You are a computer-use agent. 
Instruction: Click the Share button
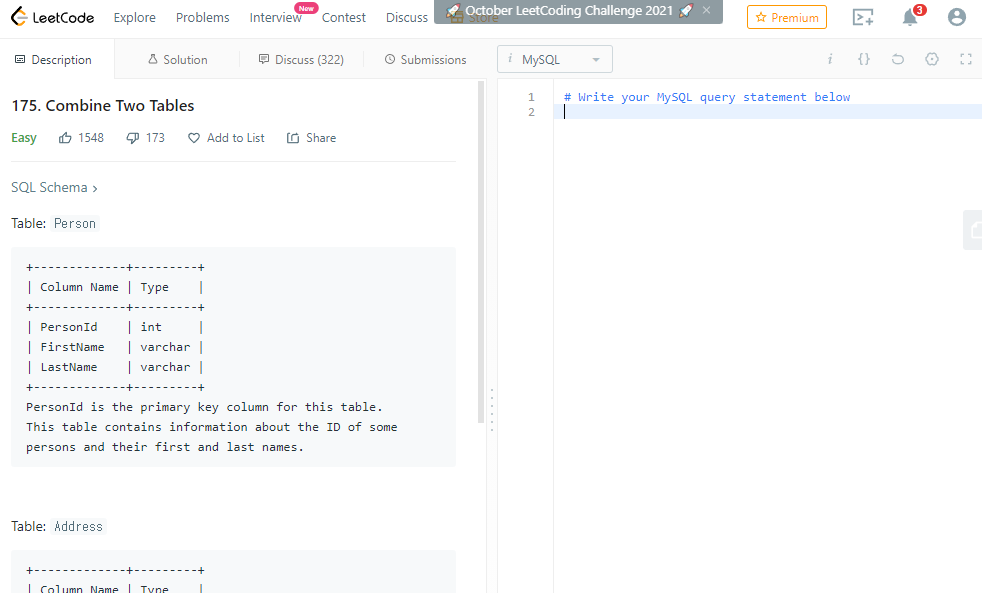point(311,138)
